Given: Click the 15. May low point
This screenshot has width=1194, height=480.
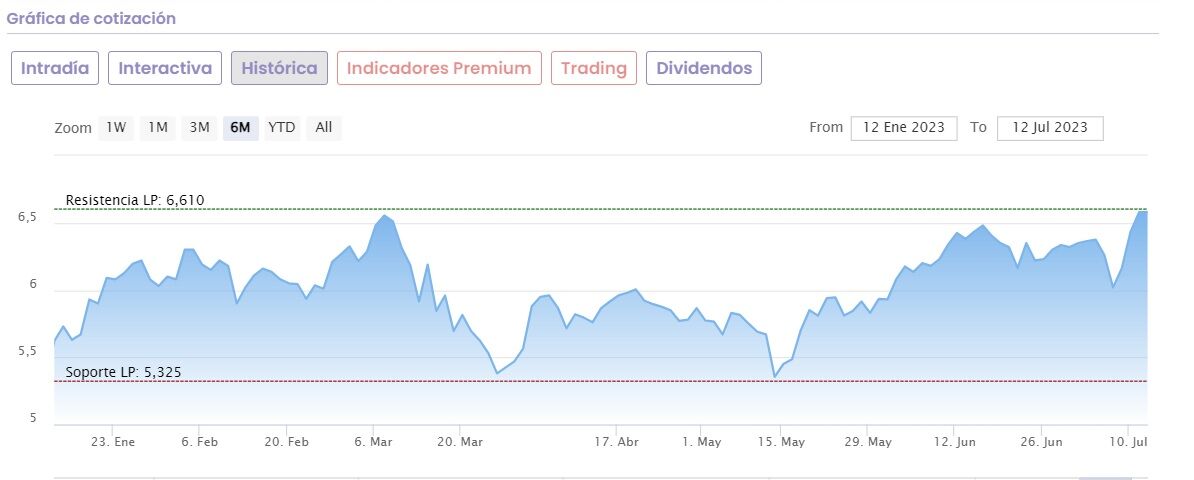Looking at the screenshot, I should 774,376.
